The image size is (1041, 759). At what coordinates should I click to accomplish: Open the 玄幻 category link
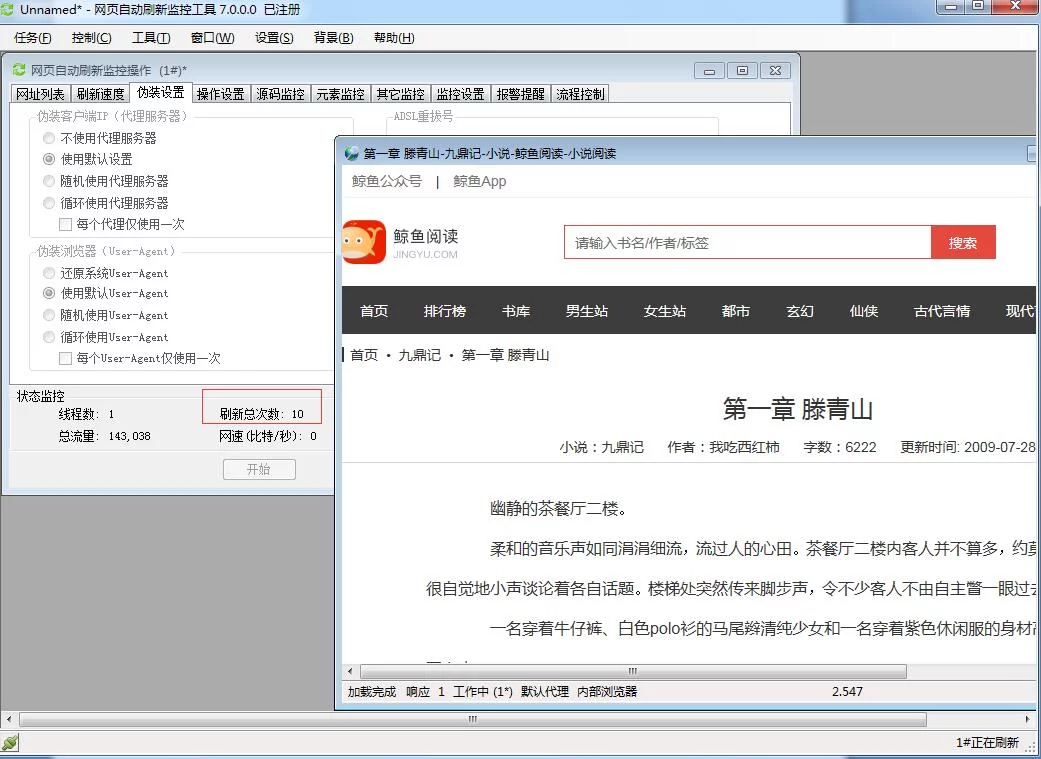tap(800, 311)
